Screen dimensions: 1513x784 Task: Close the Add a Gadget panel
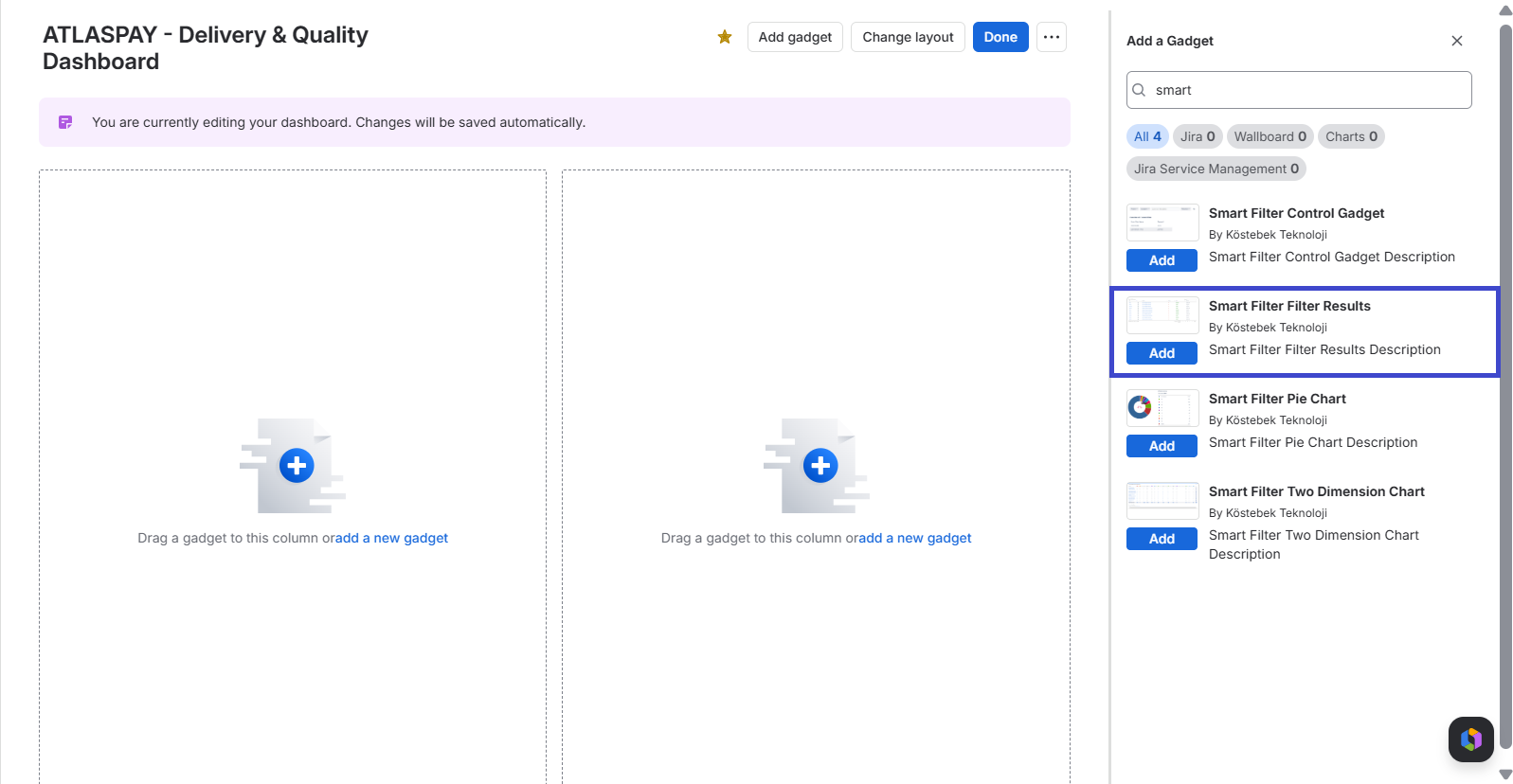coord(1457,41)
